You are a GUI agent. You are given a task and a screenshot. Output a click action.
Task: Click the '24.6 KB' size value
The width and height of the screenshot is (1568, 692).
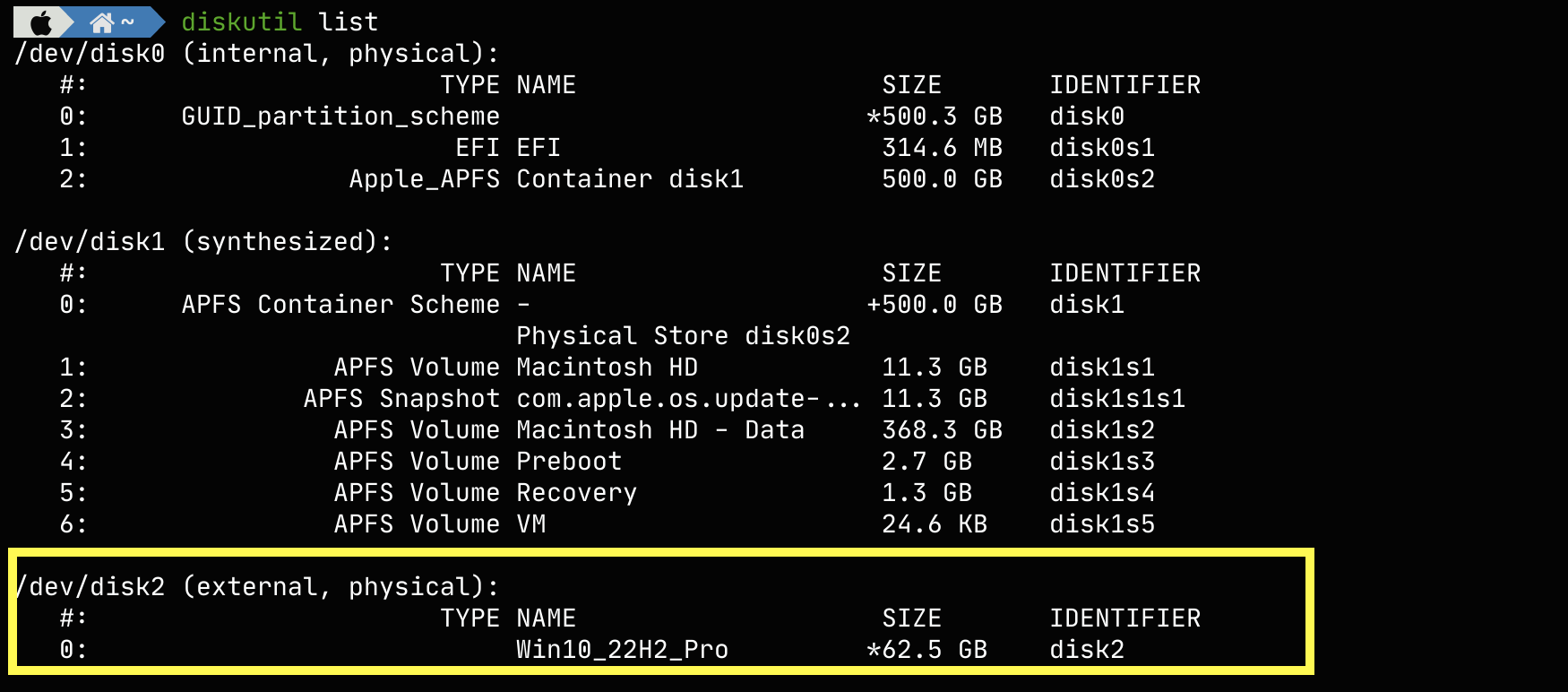[x=935, y=524]
